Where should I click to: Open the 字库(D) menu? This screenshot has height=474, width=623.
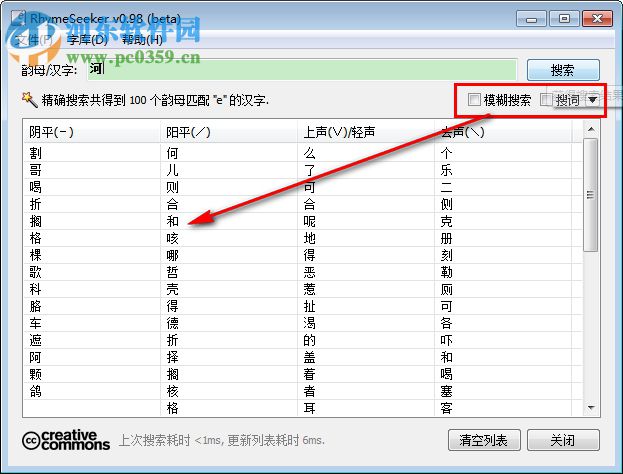87,40
